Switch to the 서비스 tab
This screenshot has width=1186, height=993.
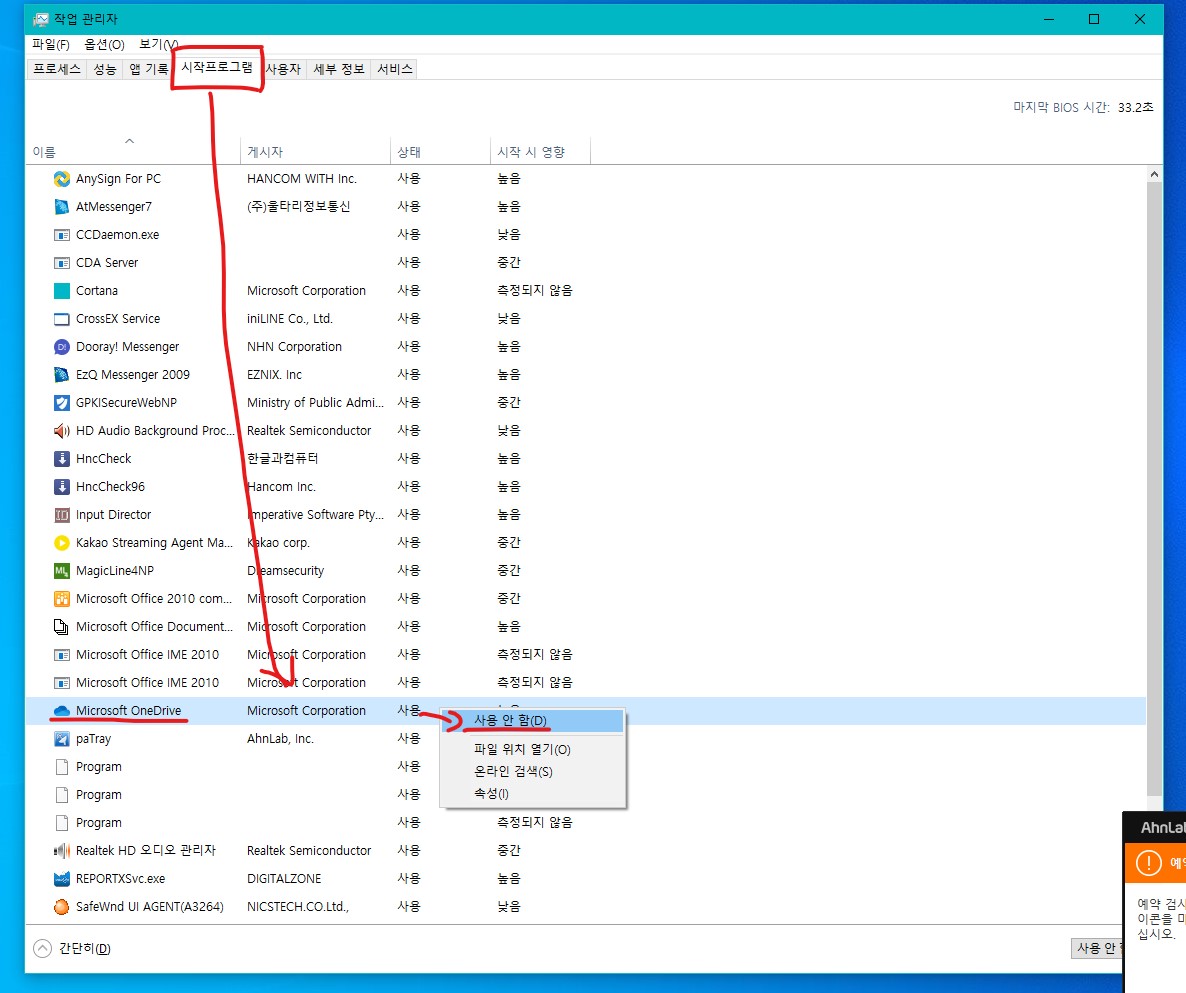click(395, 69)
